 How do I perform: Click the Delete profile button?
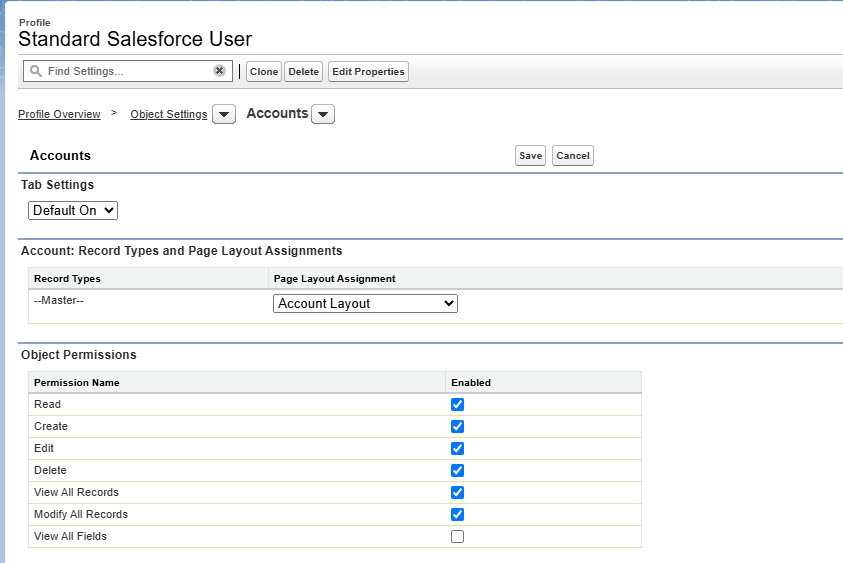pos(304,72)
